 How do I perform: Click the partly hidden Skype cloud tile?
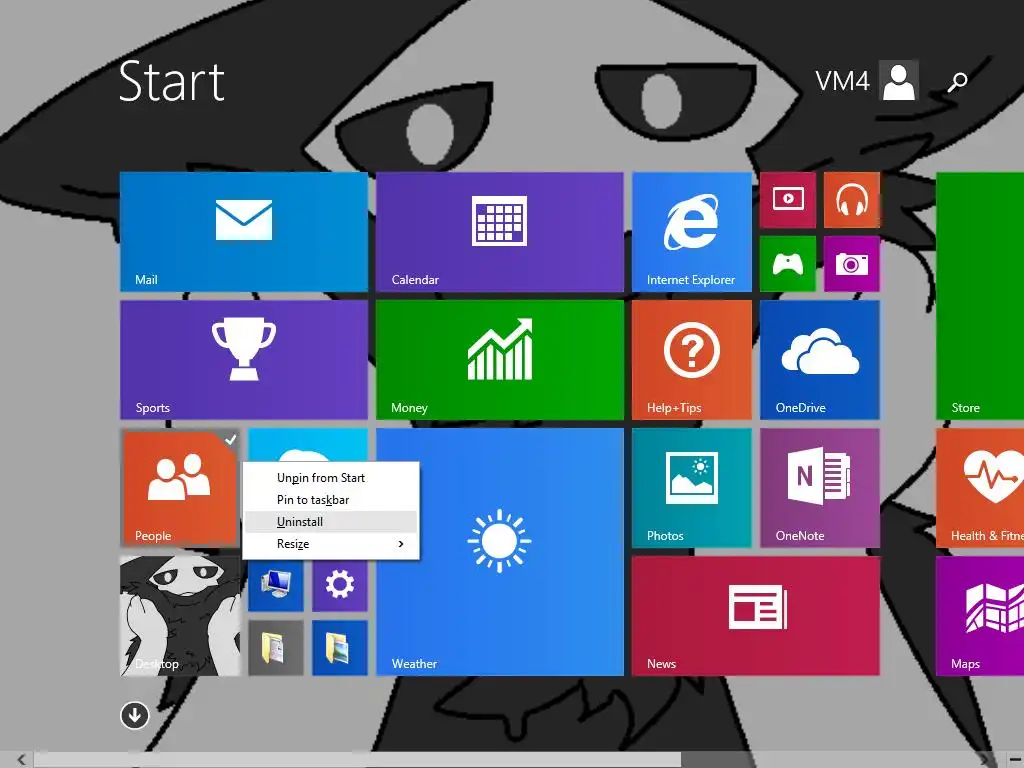point(308,445)
